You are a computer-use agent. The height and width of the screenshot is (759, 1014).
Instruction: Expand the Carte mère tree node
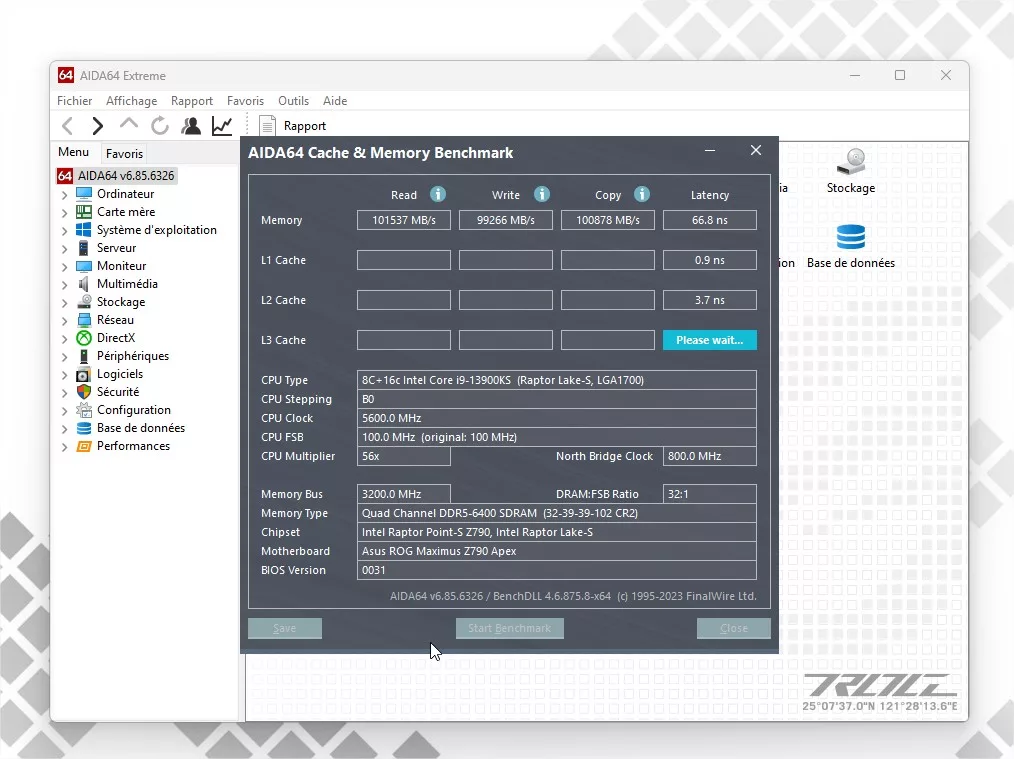pyautogui.click(x=65, y=212)
